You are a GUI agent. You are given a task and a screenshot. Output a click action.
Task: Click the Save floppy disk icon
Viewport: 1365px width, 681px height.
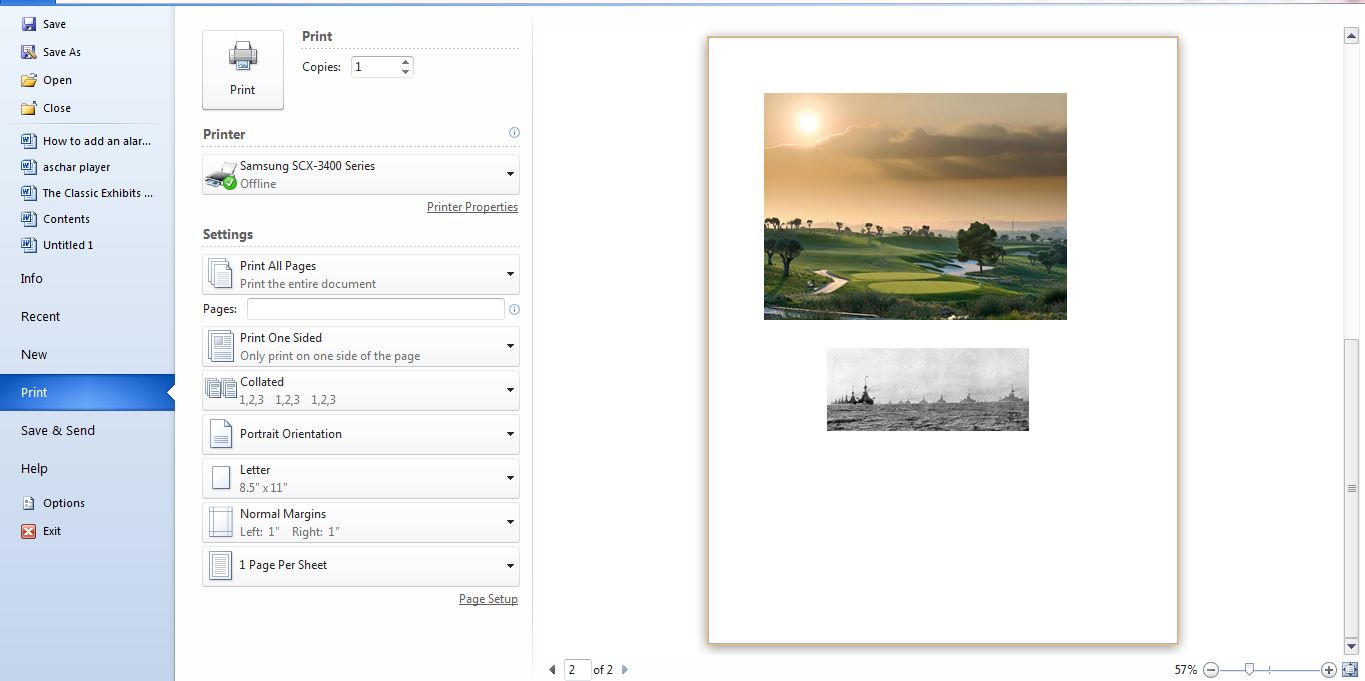28,24
